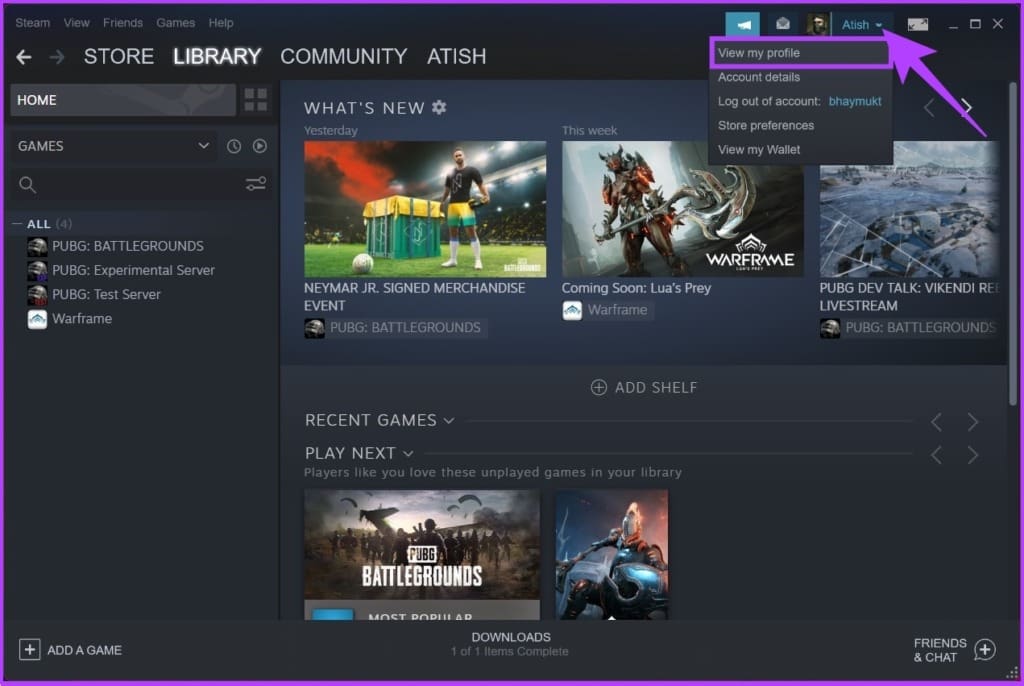Log out of account bhaymukt

coord(801,101)
